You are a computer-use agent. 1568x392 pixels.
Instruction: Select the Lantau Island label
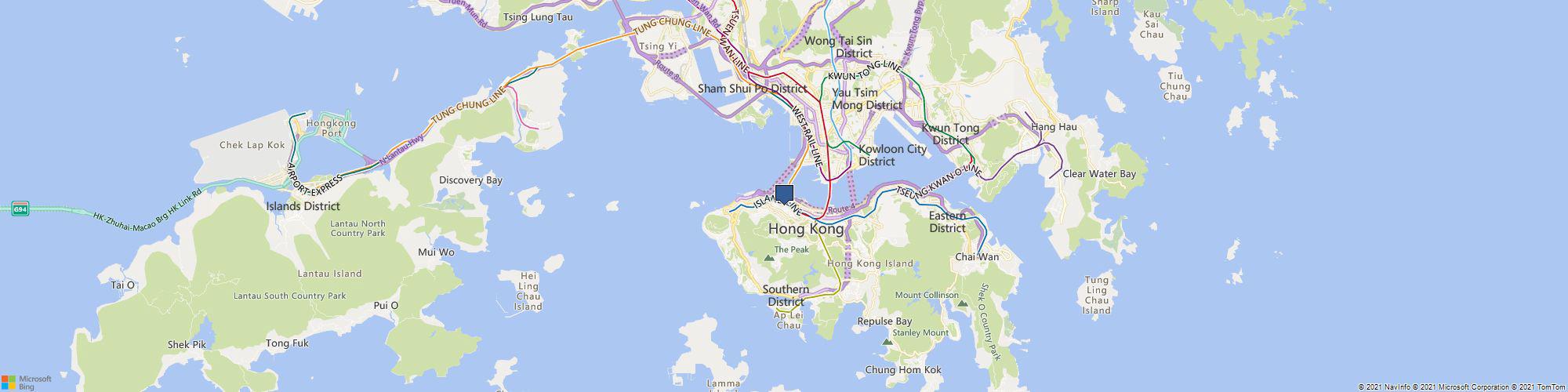[x=329, y=274]
